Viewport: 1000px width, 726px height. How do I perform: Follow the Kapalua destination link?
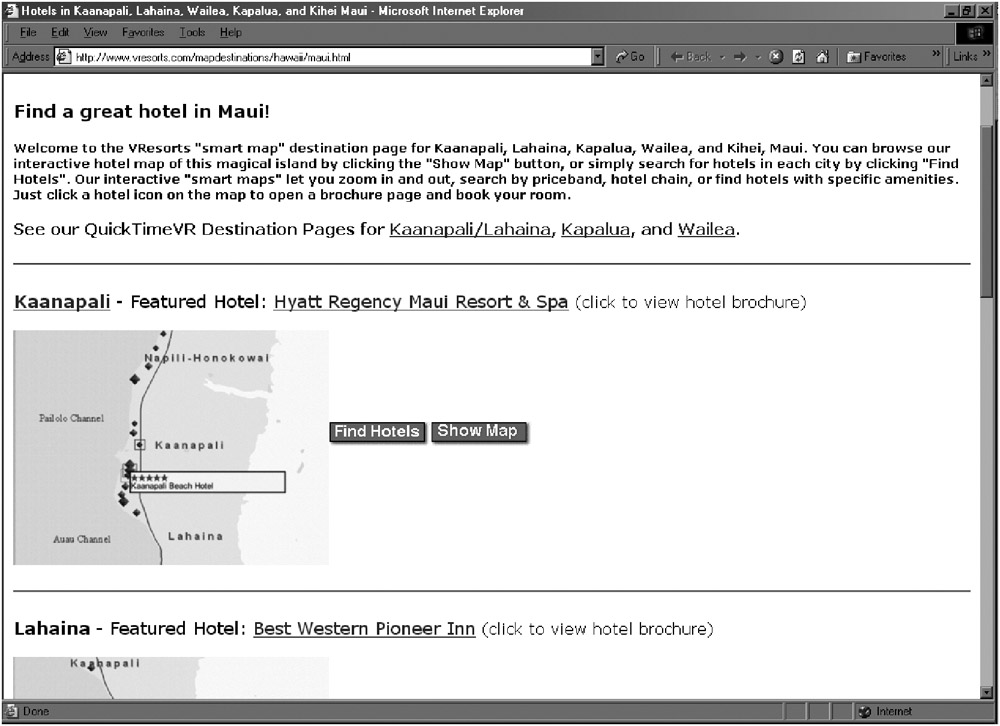click(x=595, y=230)
